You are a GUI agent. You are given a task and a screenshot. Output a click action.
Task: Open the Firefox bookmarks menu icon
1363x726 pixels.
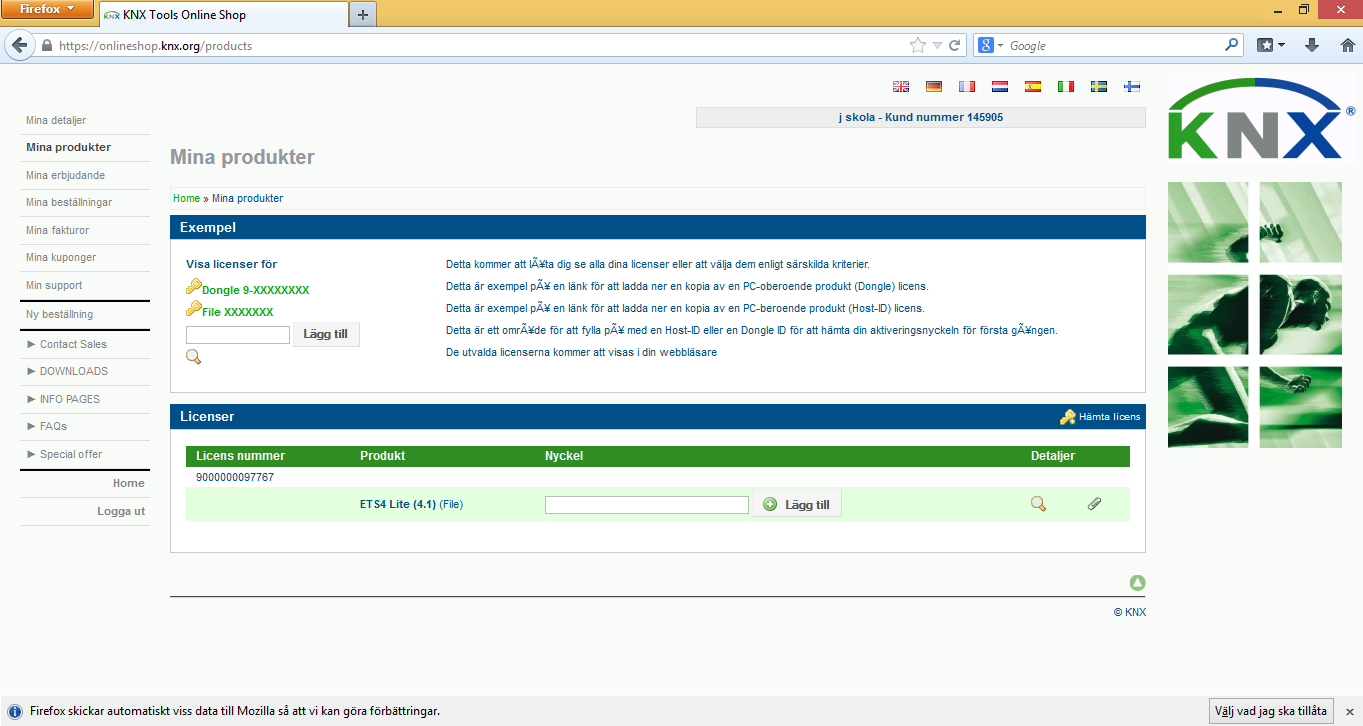pyautogui.click(x=1271, y=45)
